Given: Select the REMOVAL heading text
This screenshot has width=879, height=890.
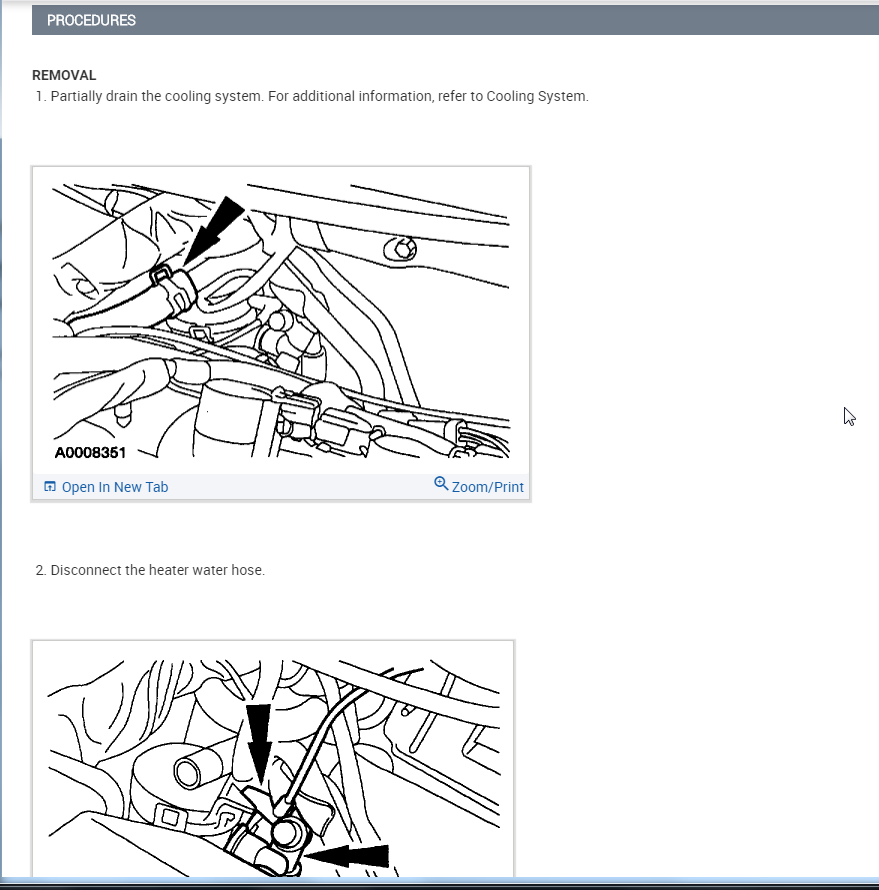Looking at the screenshot, I should (64, 75).
